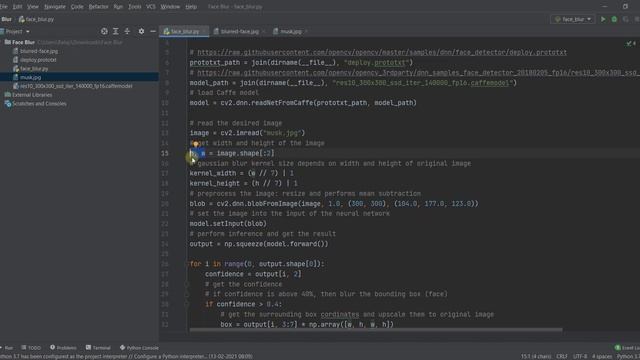Open the Run tool window
The image size is (640, 360).
[7, 348]
